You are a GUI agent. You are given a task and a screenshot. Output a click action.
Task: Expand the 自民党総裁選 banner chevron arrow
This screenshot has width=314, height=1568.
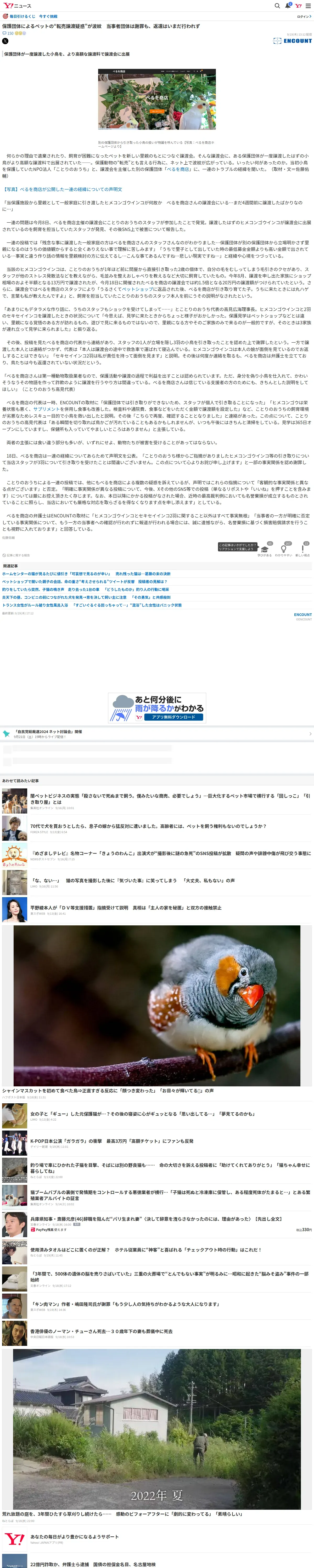(310, 734)
